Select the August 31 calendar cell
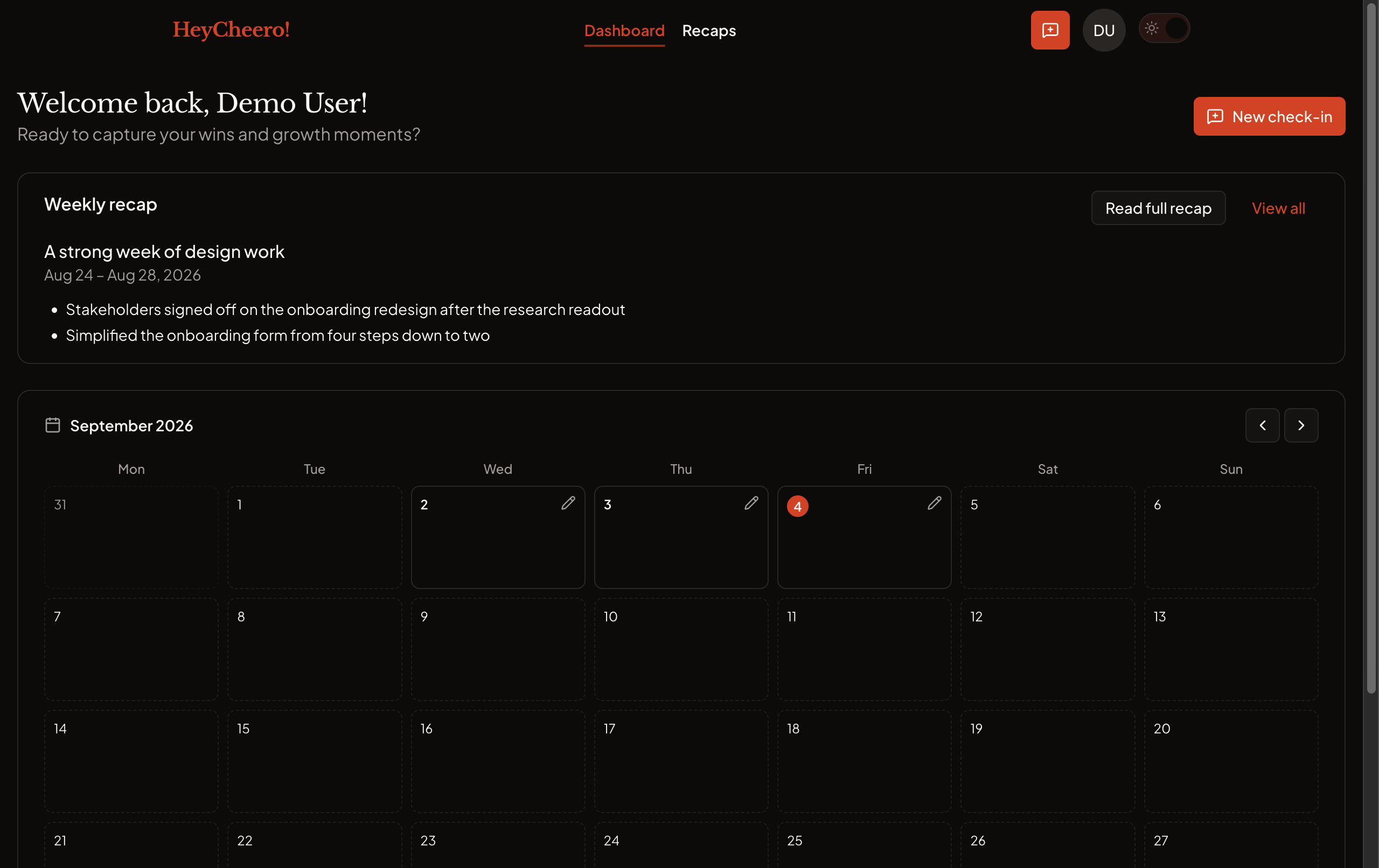1379x868 pixels. click(x=131, y=537)
